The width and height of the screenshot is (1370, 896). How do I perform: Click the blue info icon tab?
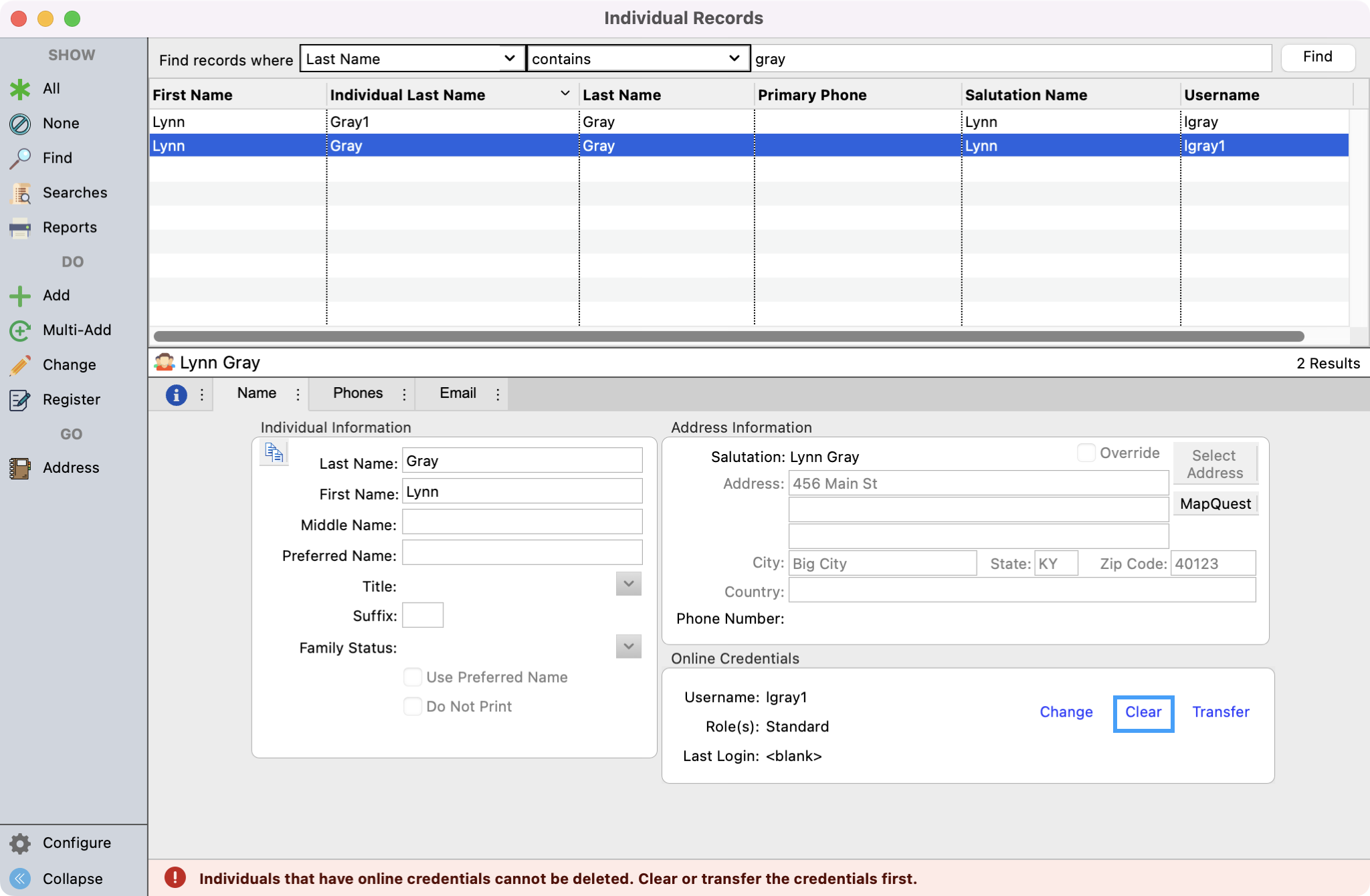click(x=176, y=395)
